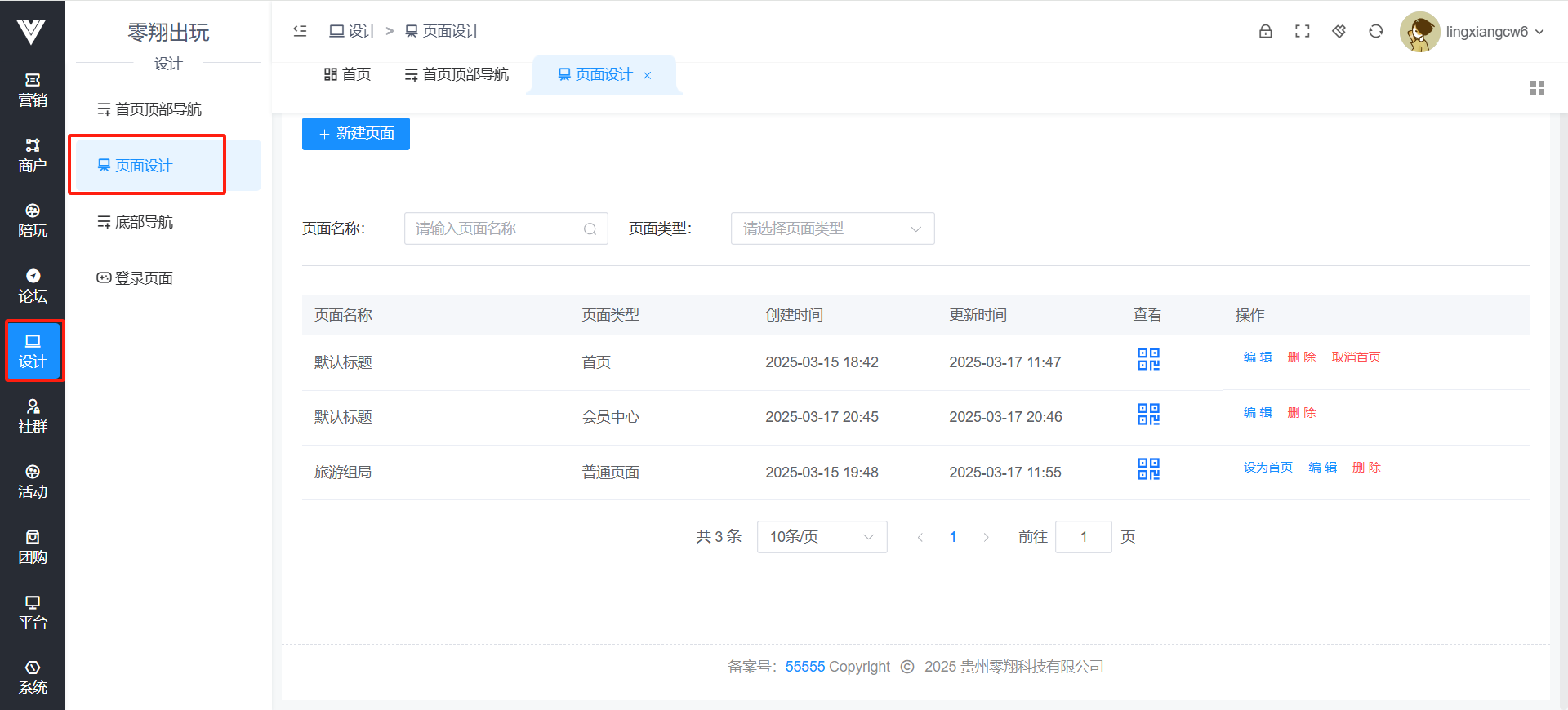View QR code for 旅游组局 page

pos(1148,469)
